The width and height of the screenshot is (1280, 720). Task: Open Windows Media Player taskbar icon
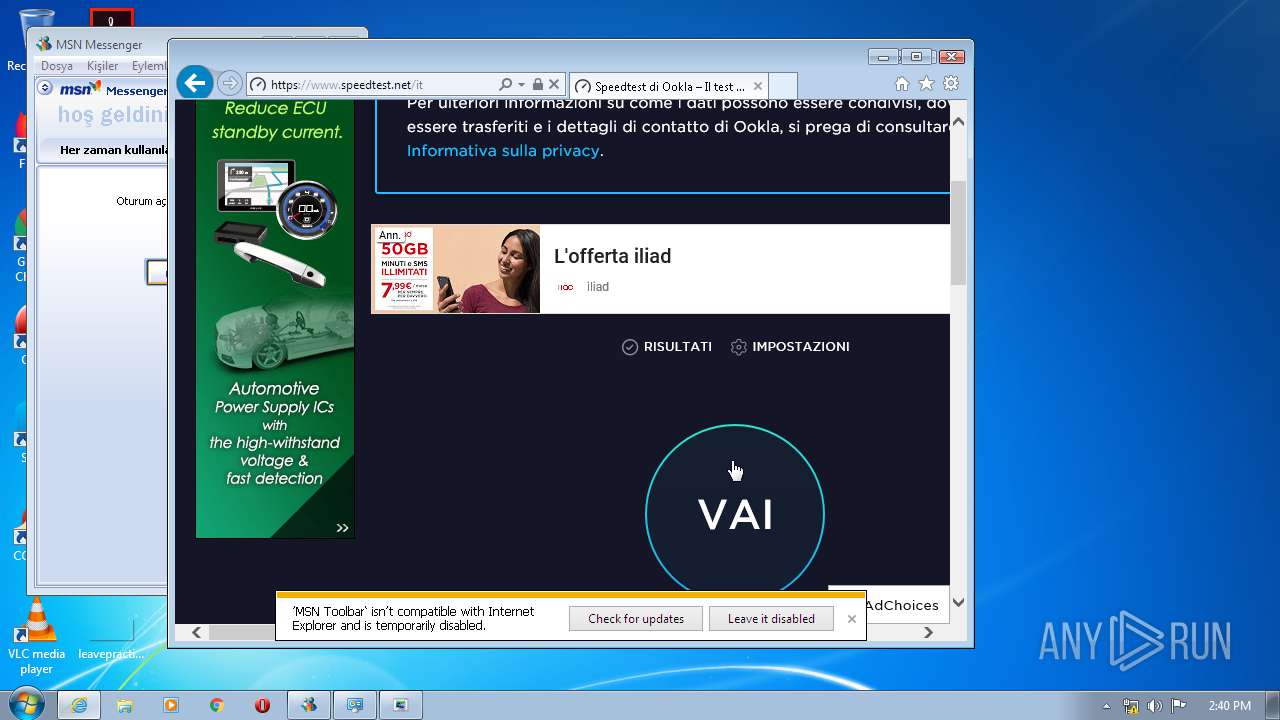pyautogui.click(x=171, y=705)
